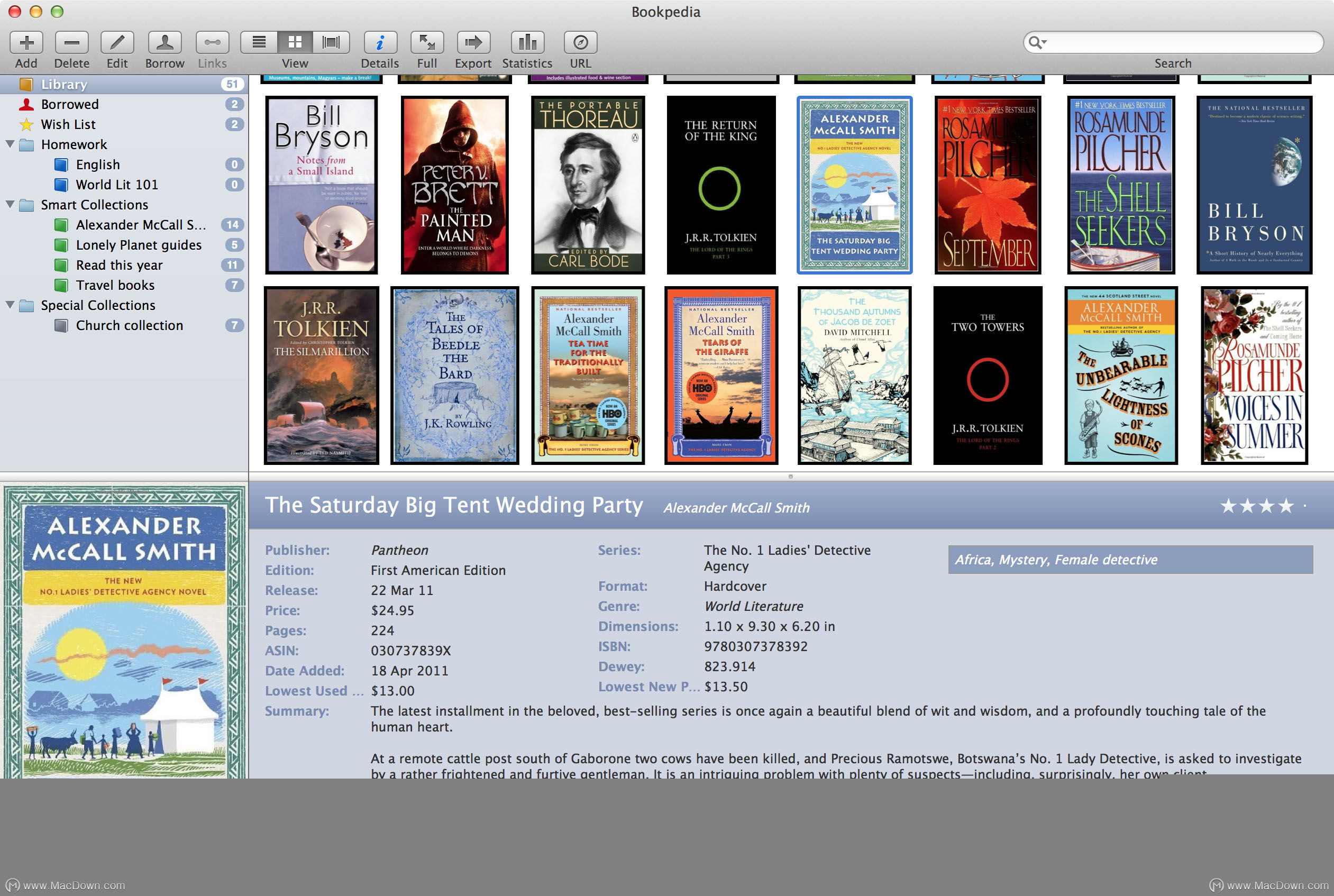
Task: Click the Lonely Planet guides green icon
Action: point(61,244)
